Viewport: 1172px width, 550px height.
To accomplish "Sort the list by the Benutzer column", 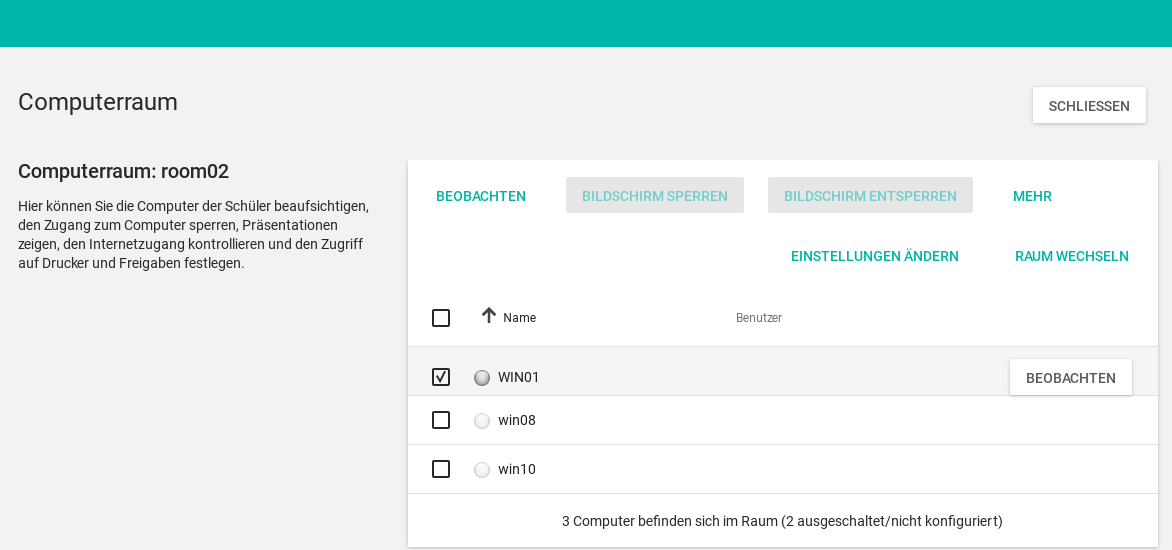I will coord(759,318).
